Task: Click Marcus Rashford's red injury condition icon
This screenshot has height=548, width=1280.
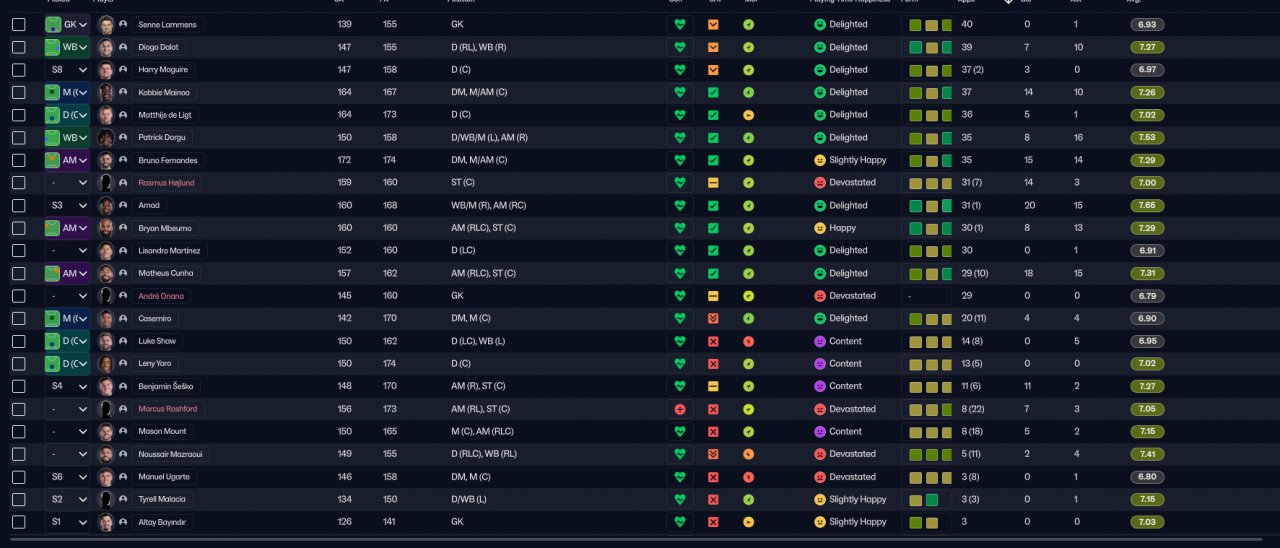Action: coord(680,409)
